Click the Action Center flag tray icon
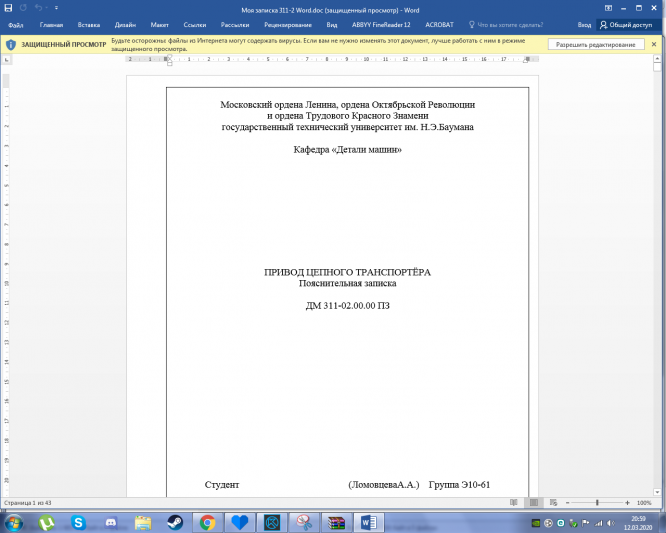 pyautogui.click(x=585, y=523)
